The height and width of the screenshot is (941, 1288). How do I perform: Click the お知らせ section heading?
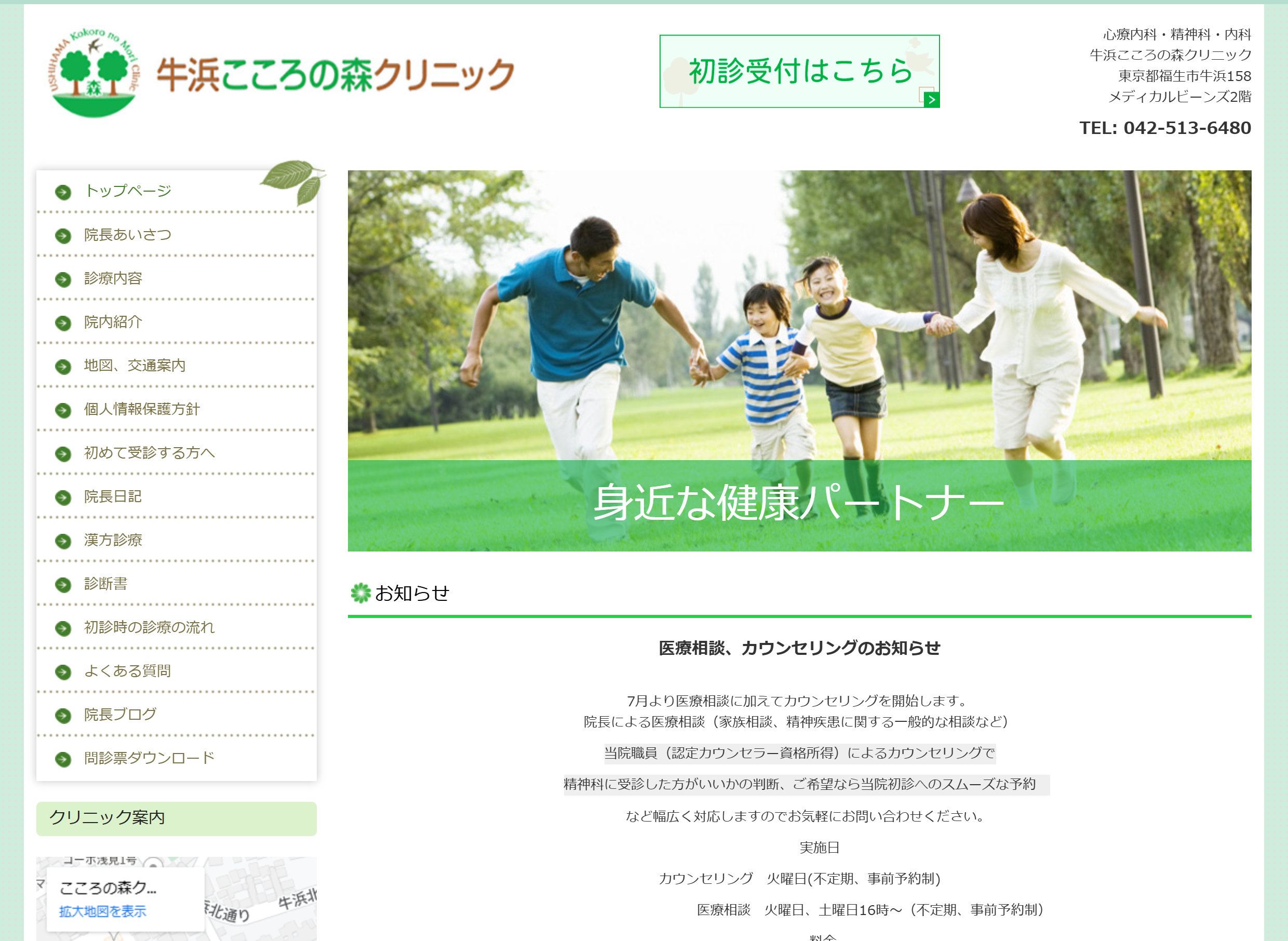pyautogui.click(x=412, y=594)
